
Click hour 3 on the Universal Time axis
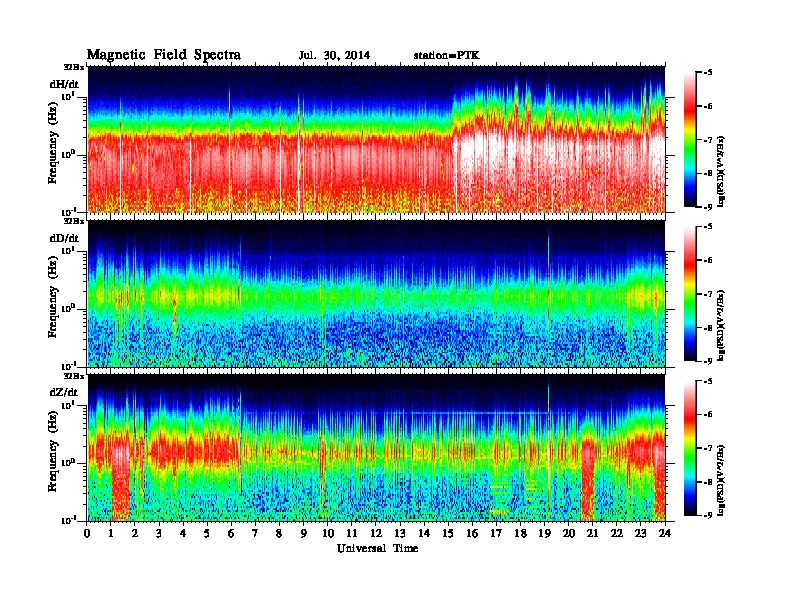159,534
